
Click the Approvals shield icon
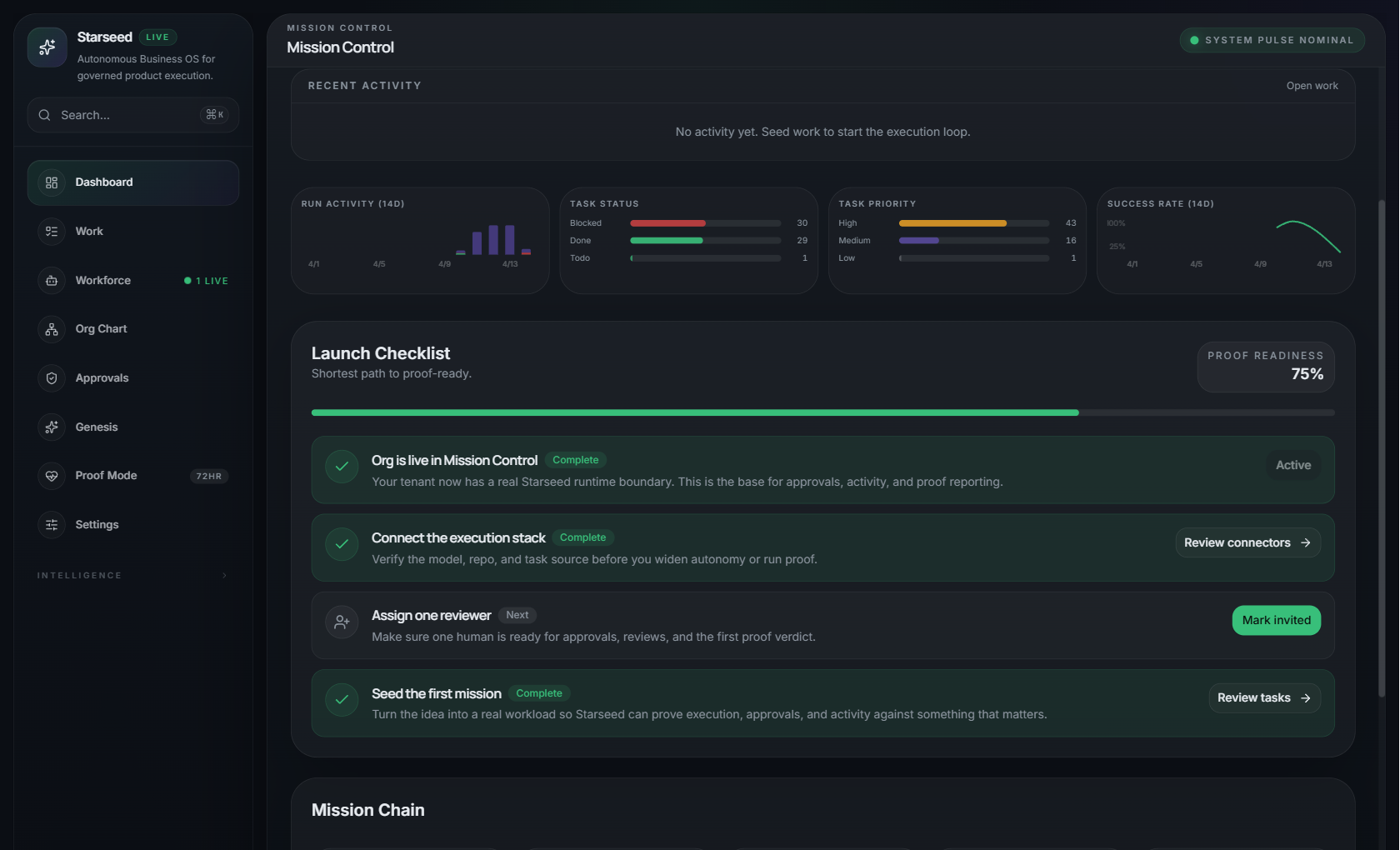(x=52, y=378)
